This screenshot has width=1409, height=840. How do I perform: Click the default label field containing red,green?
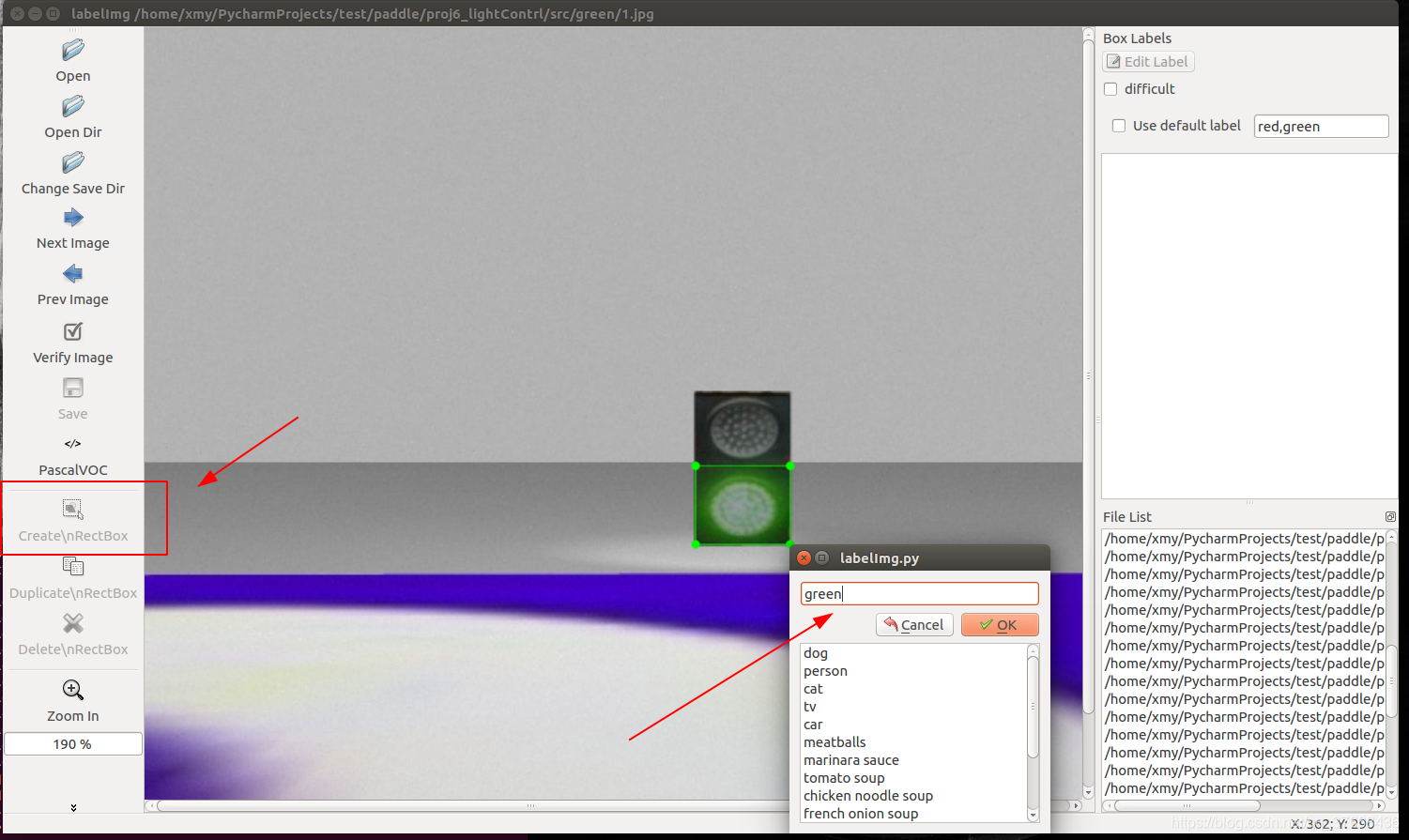pyautogui.click(x=1321, y=127)
